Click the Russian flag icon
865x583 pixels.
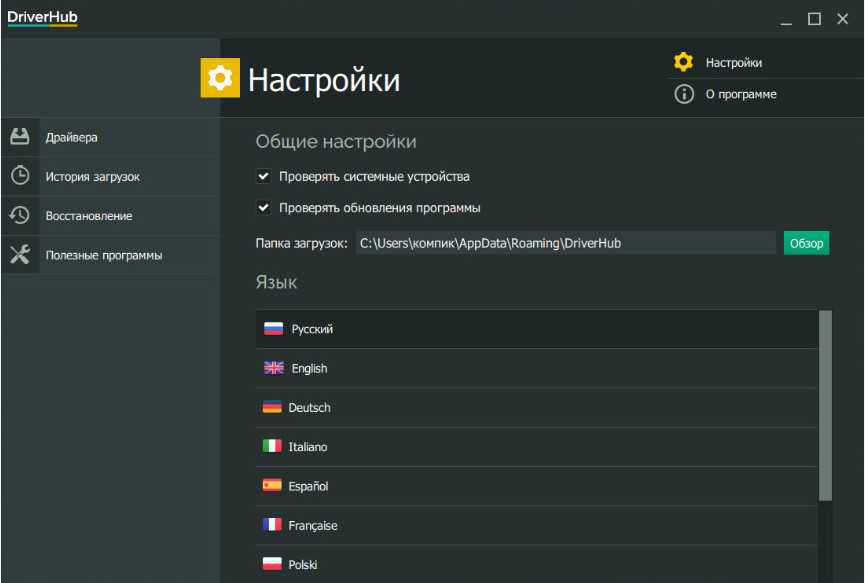(x=273, y=329)
